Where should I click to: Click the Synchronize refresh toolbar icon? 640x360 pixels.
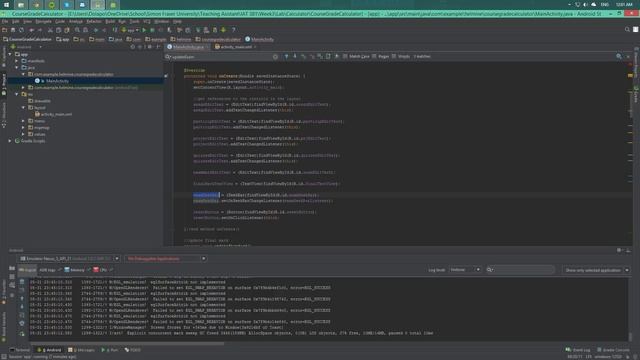pos(22,30)
